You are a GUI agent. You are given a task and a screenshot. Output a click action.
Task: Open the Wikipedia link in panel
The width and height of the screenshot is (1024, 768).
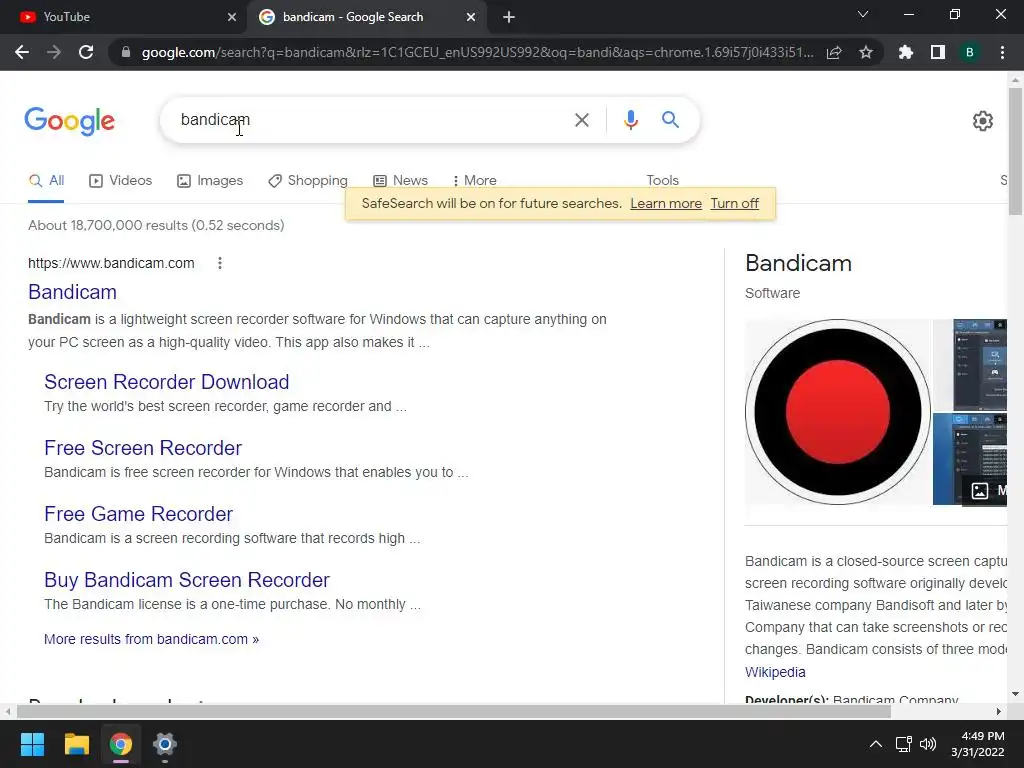click(775, 672)
